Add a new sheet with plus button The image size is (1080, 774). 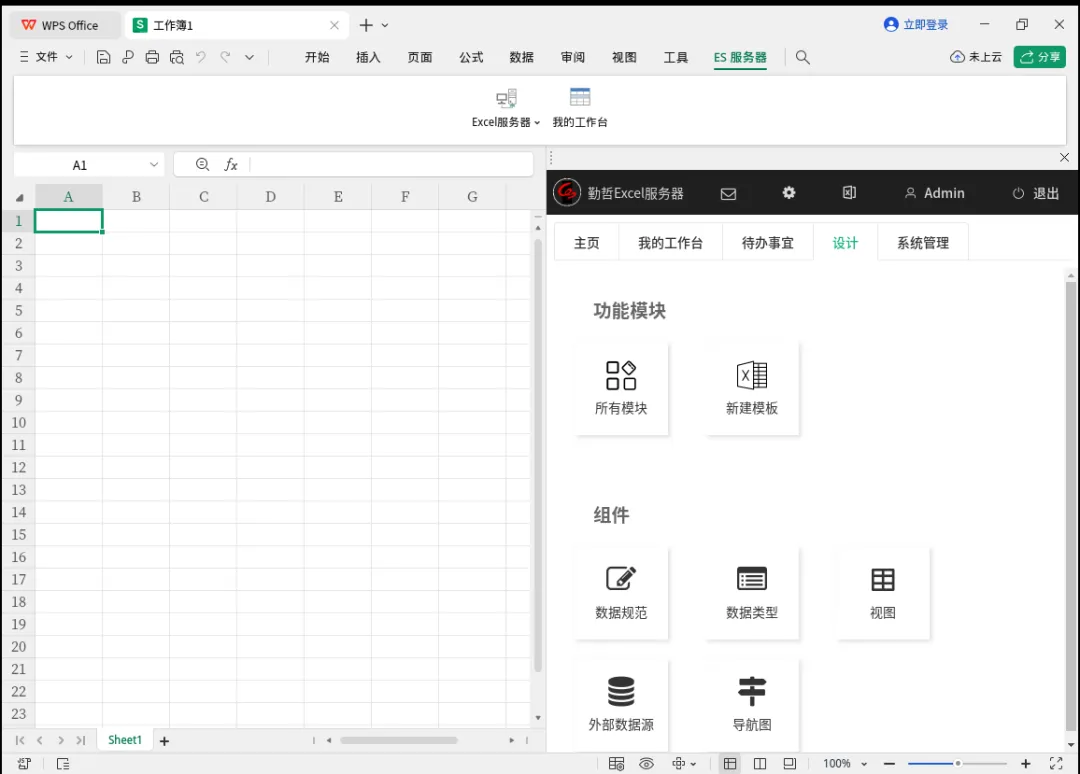(x=164, y=741)
